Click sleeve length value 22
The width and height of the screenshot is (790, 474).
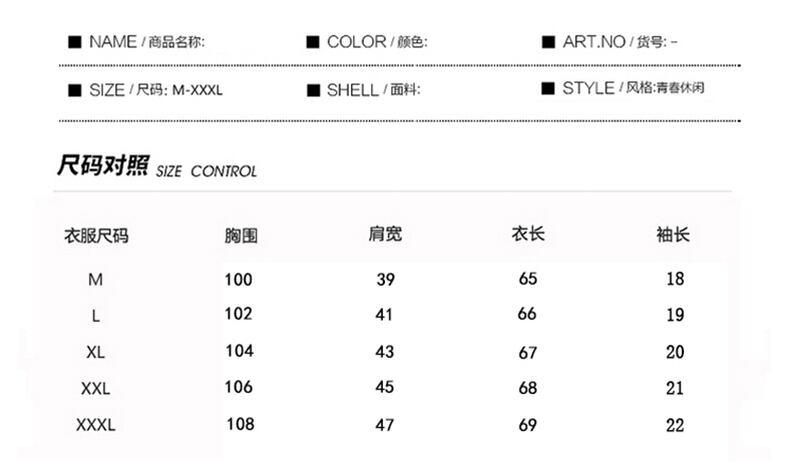(x=675, y=425)
